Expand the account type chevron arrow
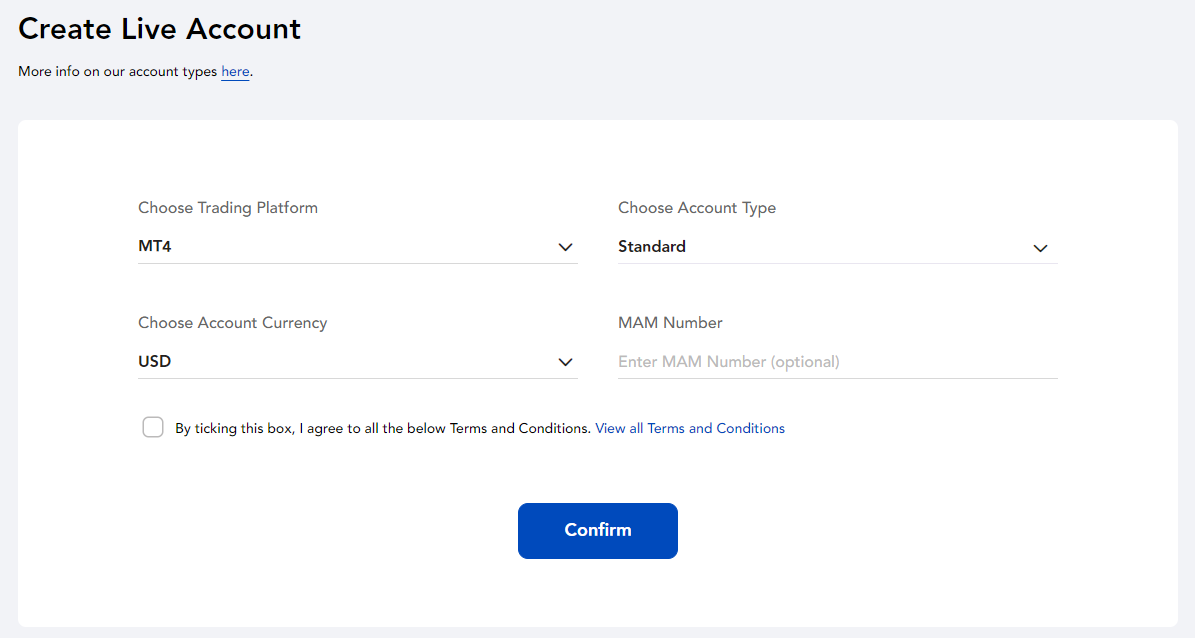This screenshot has width=1195, height=638. point(1040,248)
